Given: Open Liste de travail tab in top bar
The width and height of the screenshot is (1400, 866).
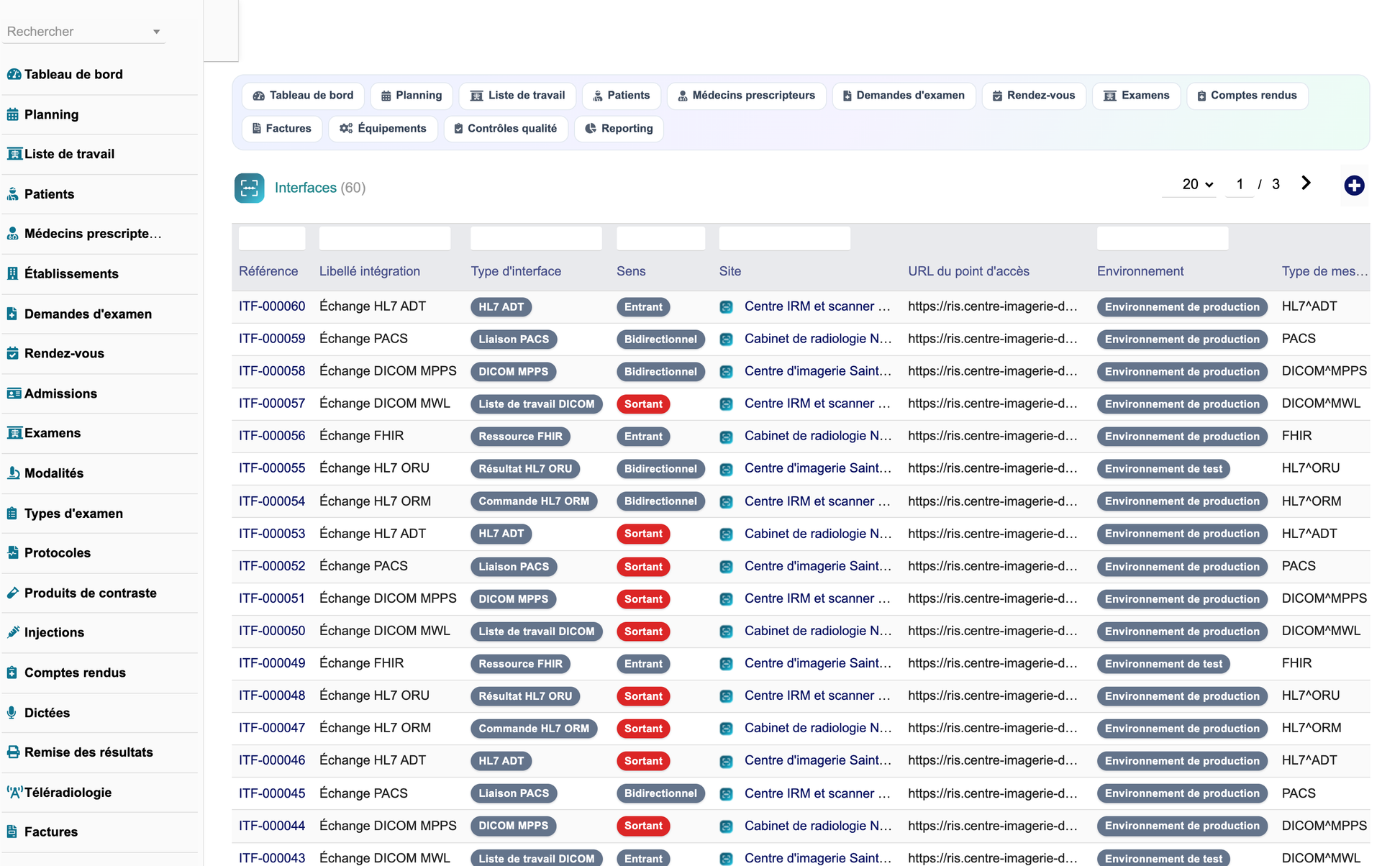Looking at the screenshot, I should pos(518,96).
